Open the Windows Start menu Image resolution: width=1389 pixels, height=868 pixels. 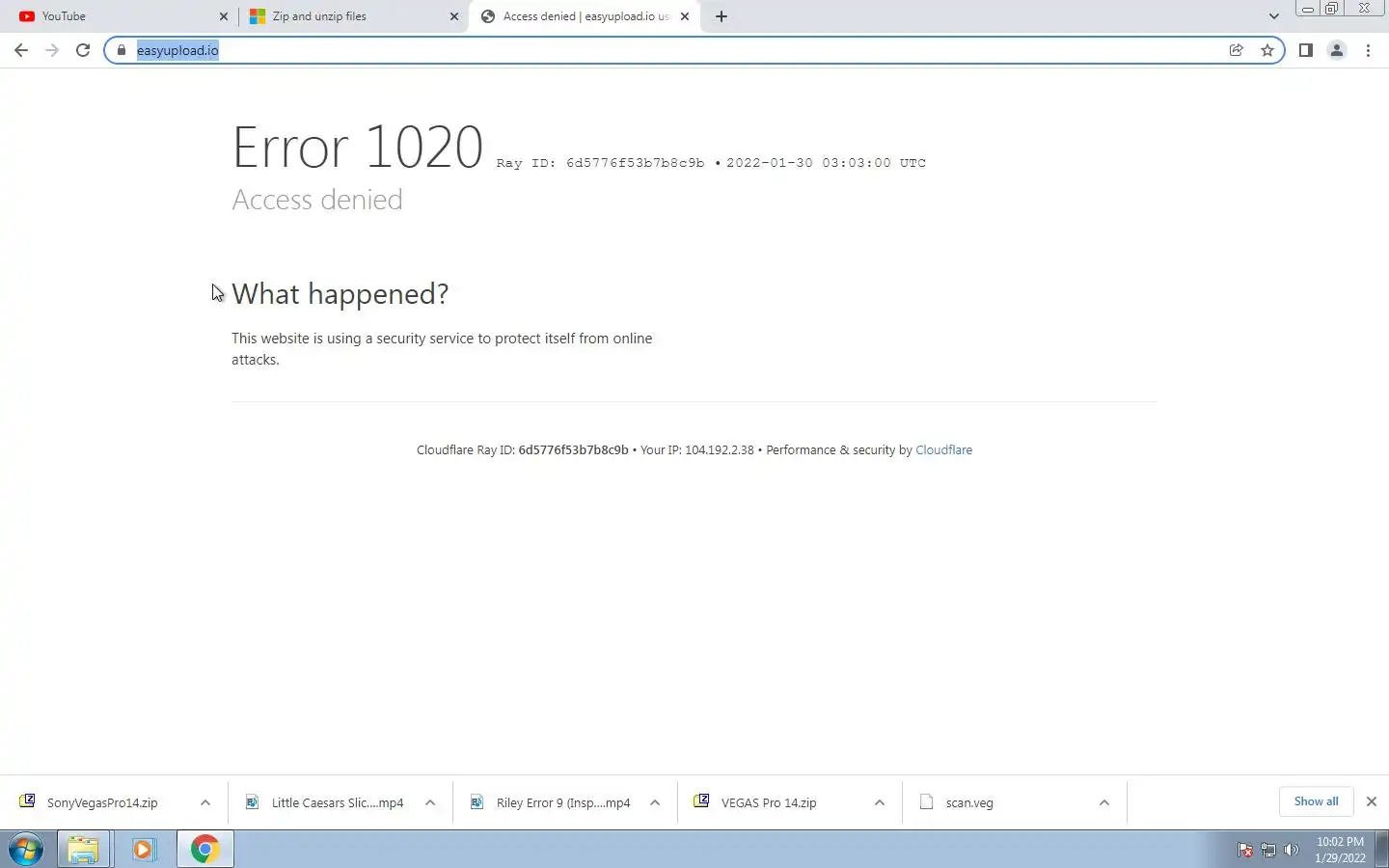click(26, 850)
